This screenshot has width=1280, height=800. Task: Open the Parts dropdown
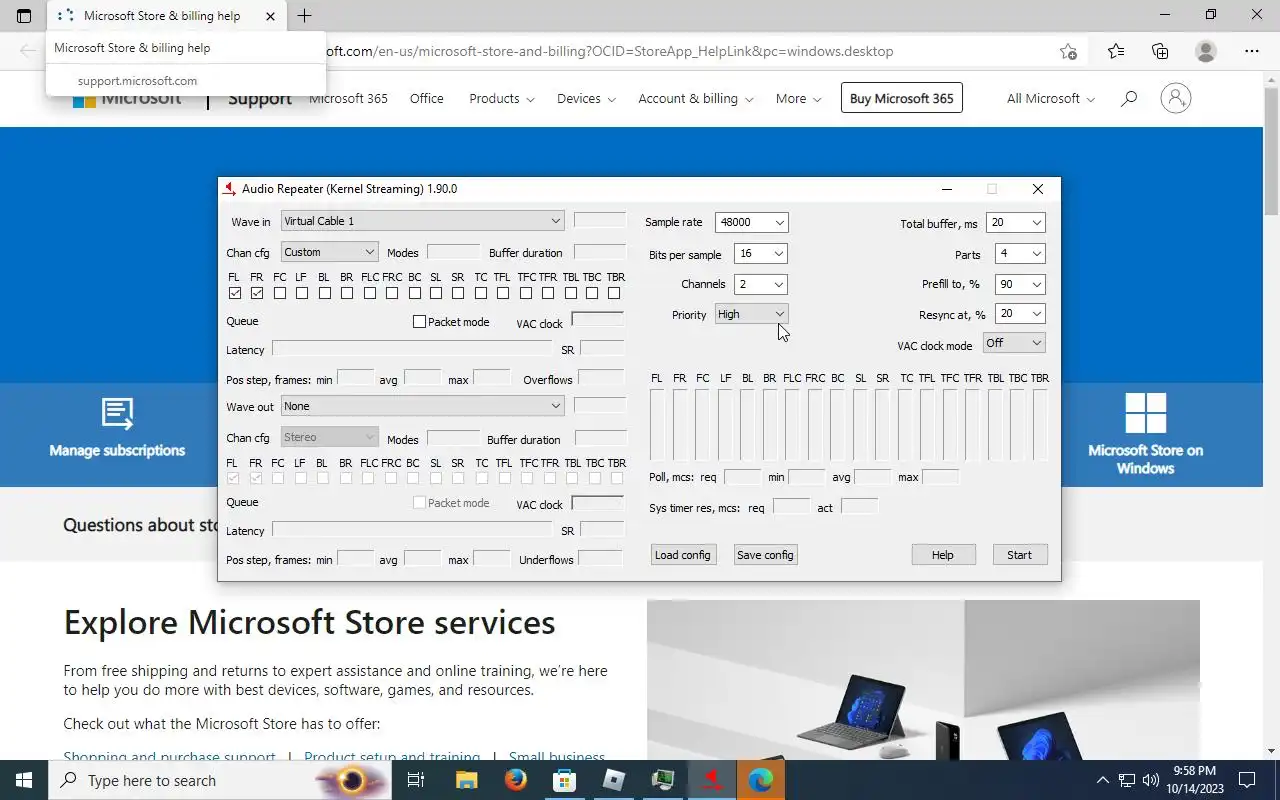(1020, 254)
